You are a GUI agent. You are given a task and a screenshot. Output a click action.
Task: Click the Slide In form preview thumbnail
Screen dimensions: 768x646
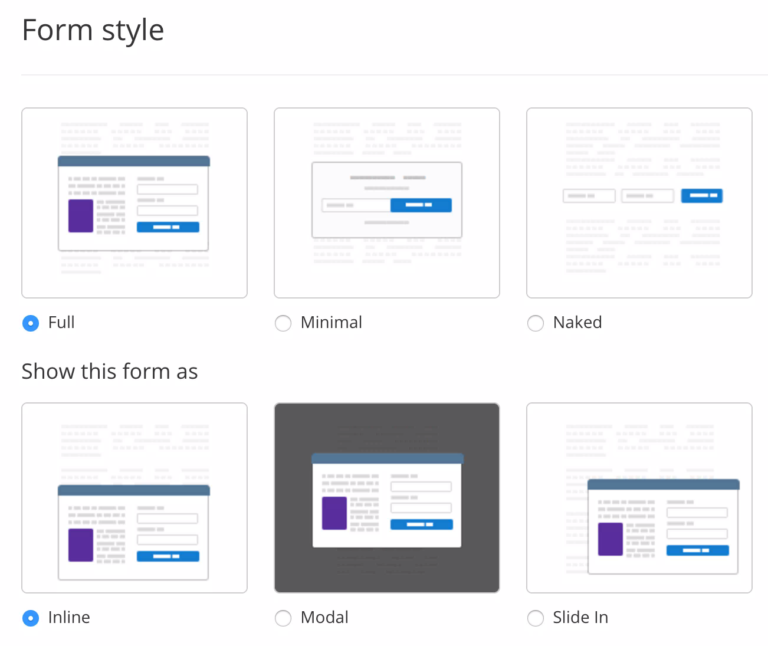click(639, 498)
